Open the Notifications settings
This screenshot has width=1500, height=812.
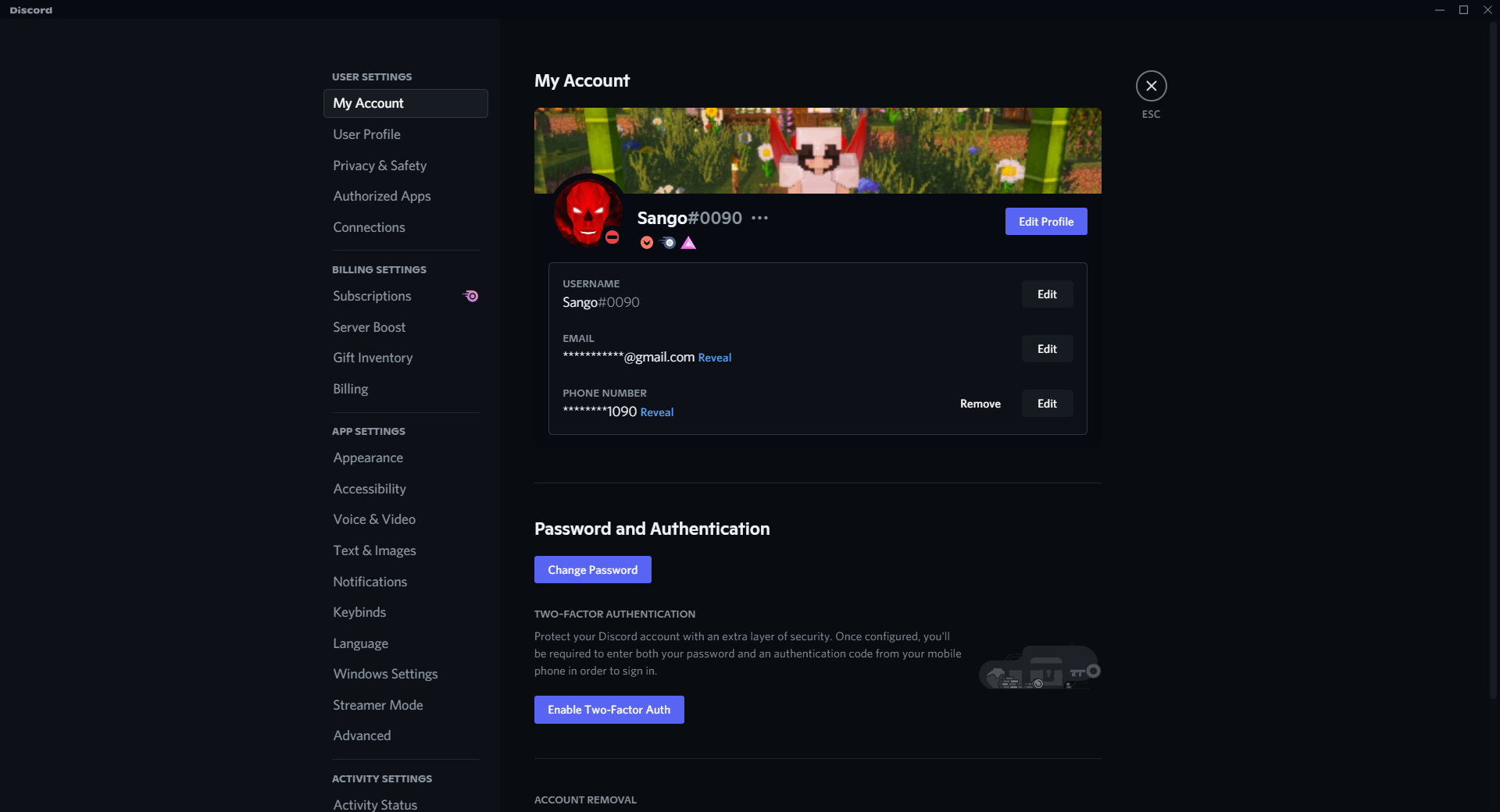tap(405, 582)
